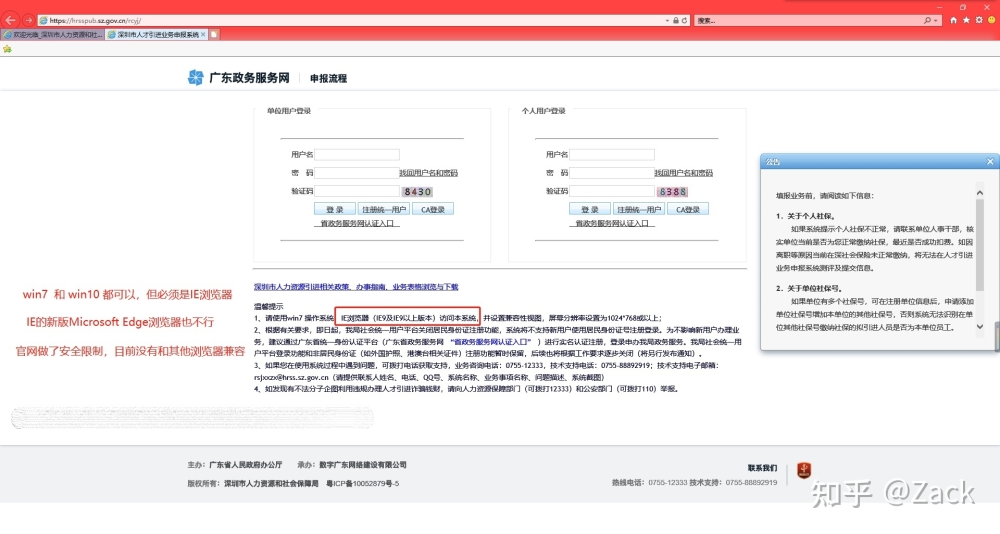
Task: Click the 验证码 field under 单位用户登录
Action: point(357,191)
